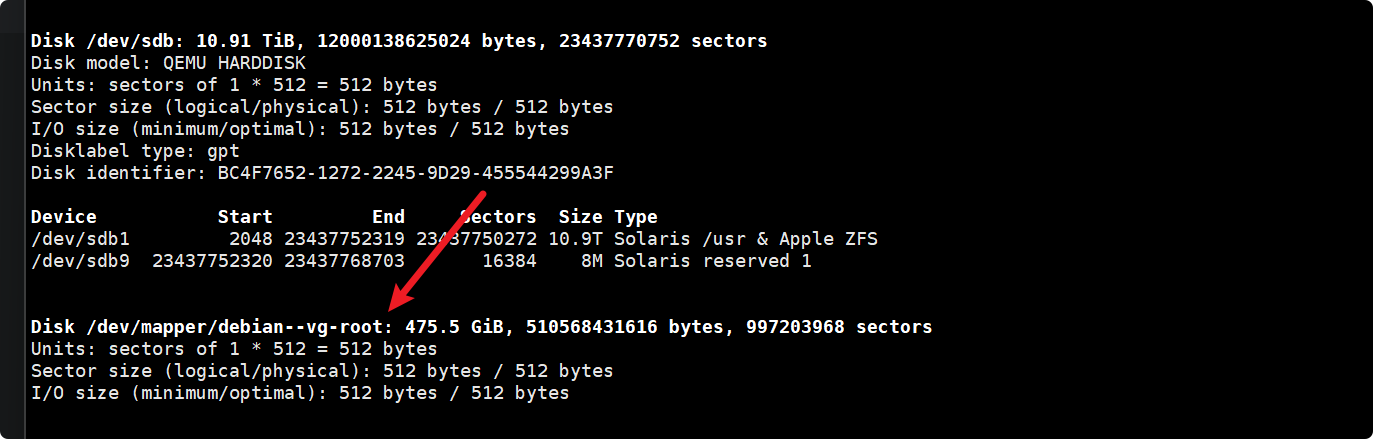Click the Device column header

point(64,217)
